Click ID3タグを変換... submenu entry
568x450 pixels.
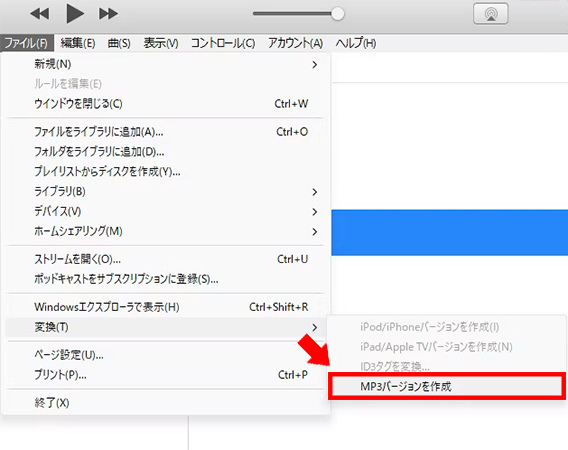(446, 367)
